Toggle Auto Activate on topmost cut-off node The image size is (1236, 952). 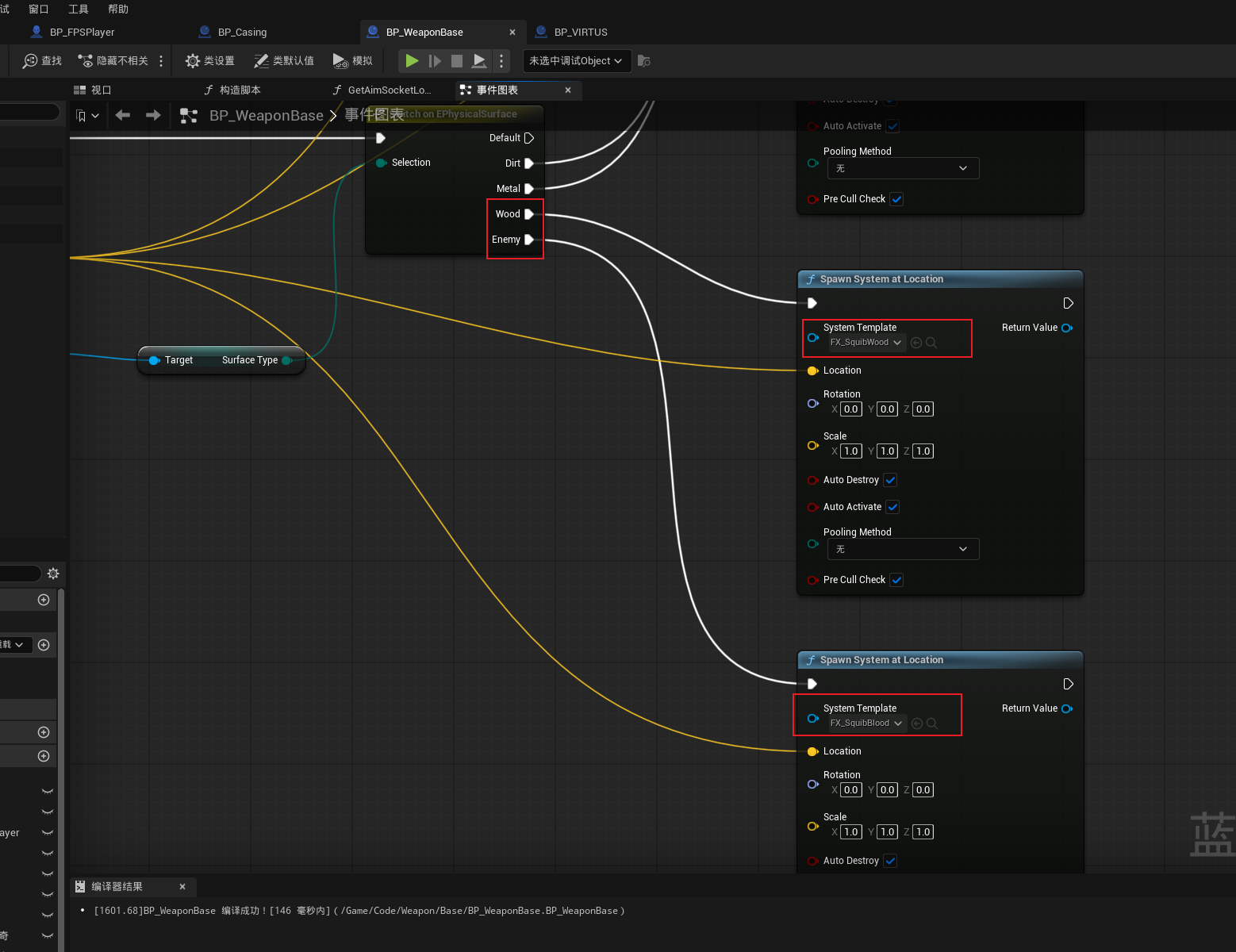[x=892, y=126]
